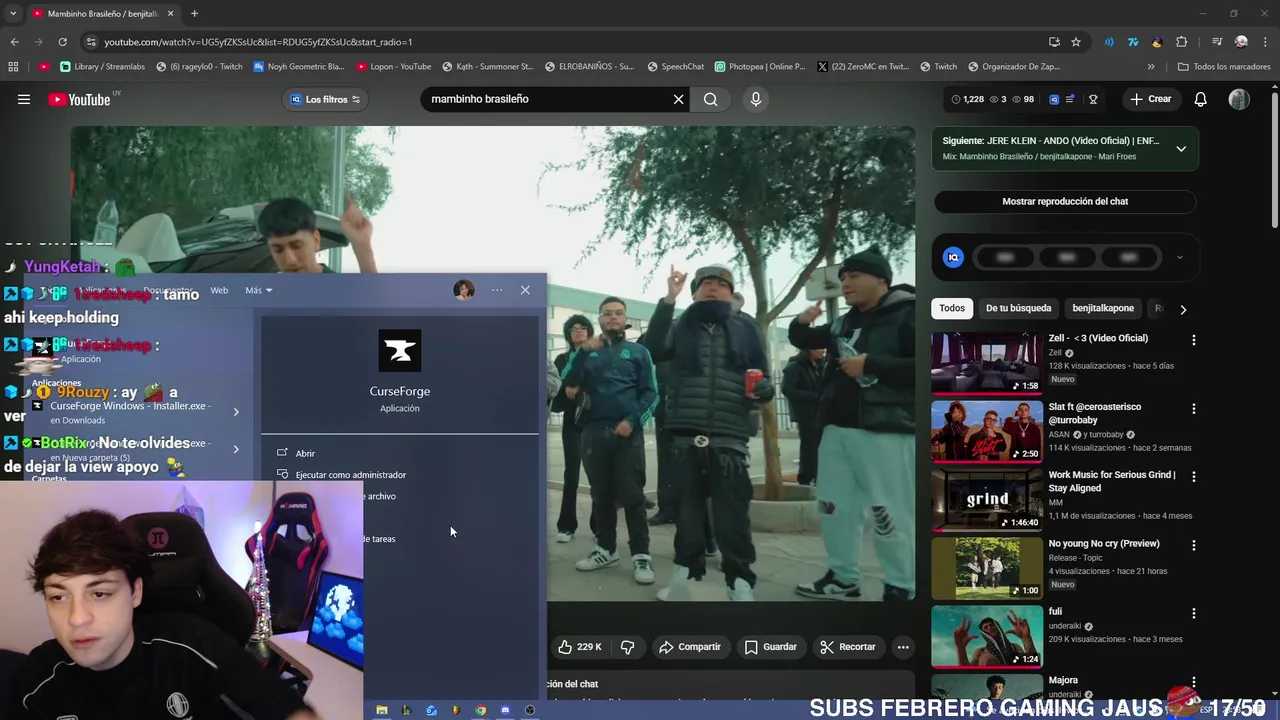This screenshot has width=1280, height=720.
Task: Open the YouTube hamburger guide menu
Action: click(x=24, y=99)
